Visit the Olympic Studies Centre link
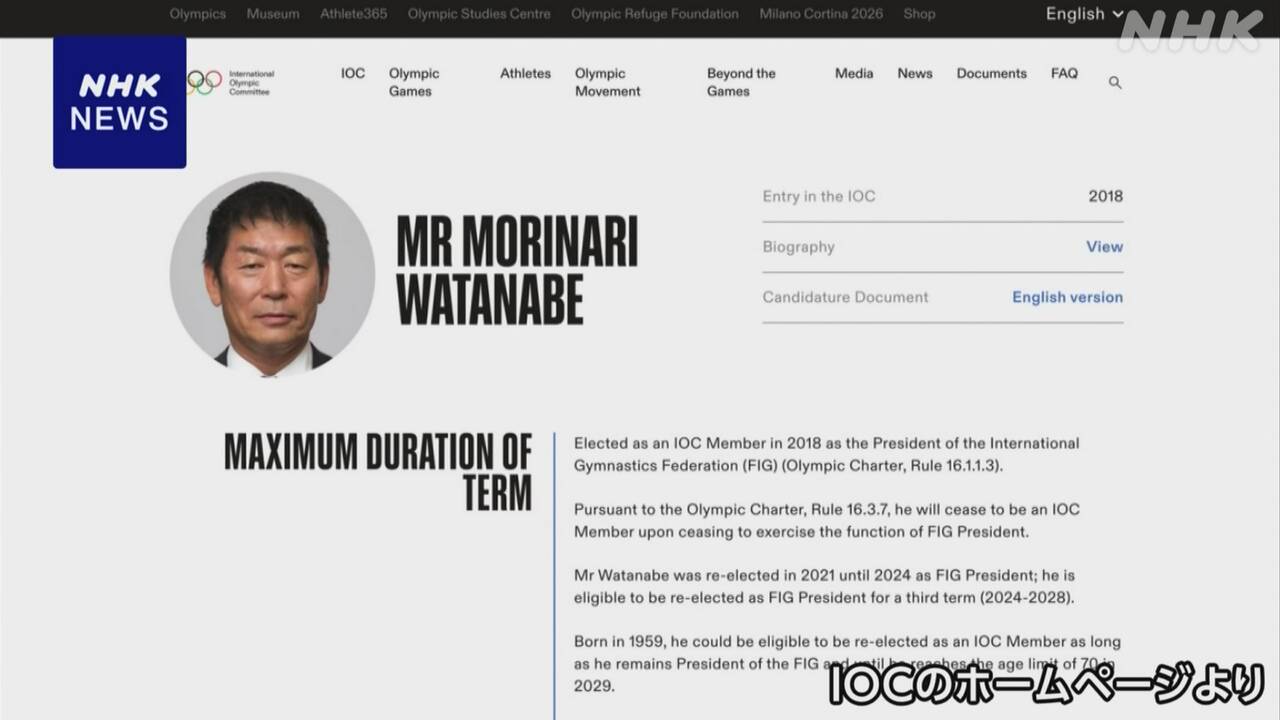The height and width of the screenshot is (720, 1280). click(479, 14)
